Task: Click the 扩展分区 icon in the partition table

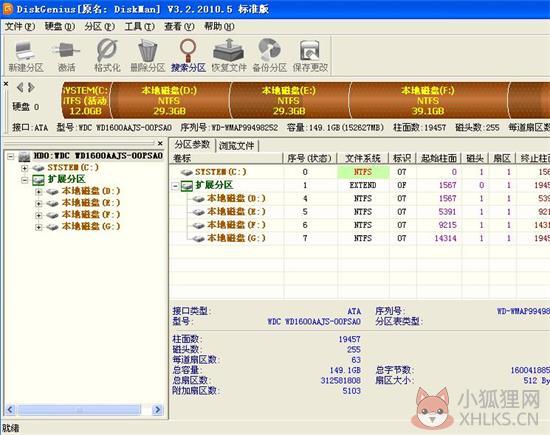Action: (187, 186)
